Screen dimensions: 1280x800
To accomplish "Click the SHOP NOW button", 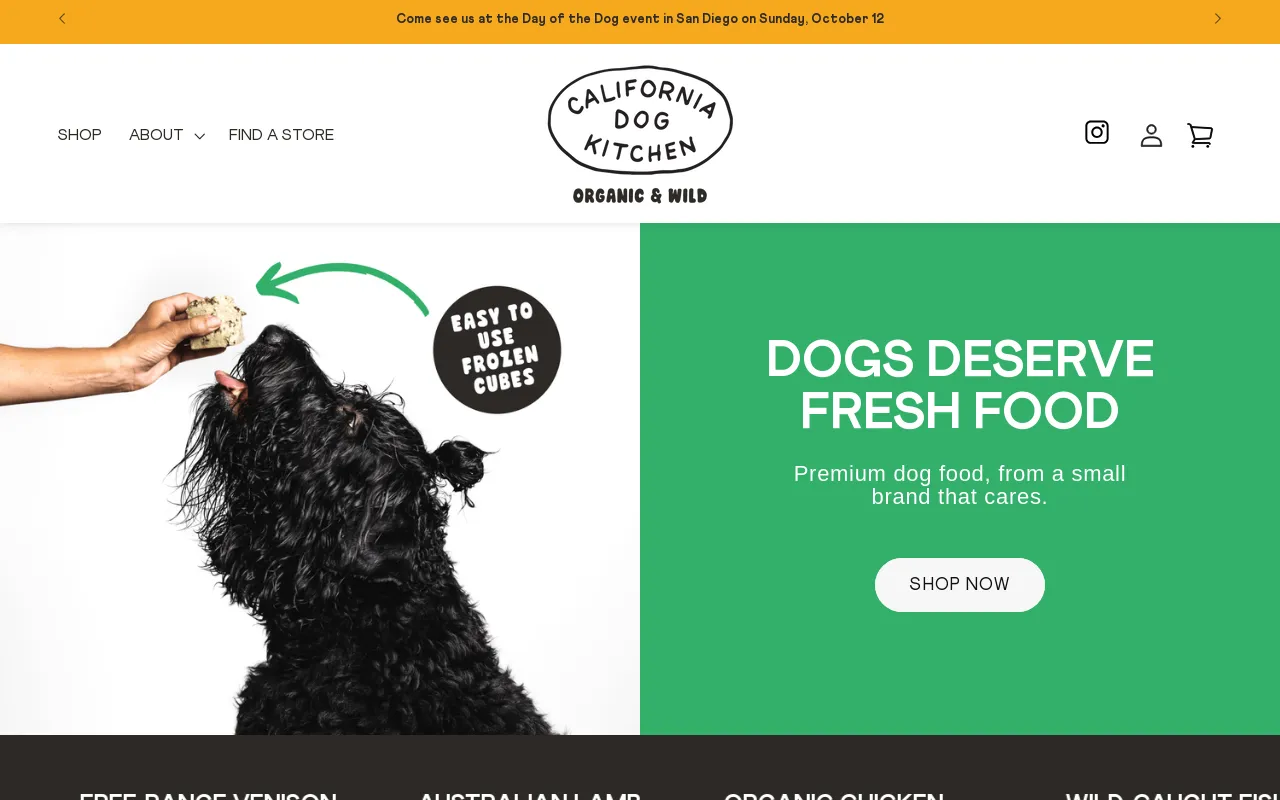I will (x=960, y=585).
